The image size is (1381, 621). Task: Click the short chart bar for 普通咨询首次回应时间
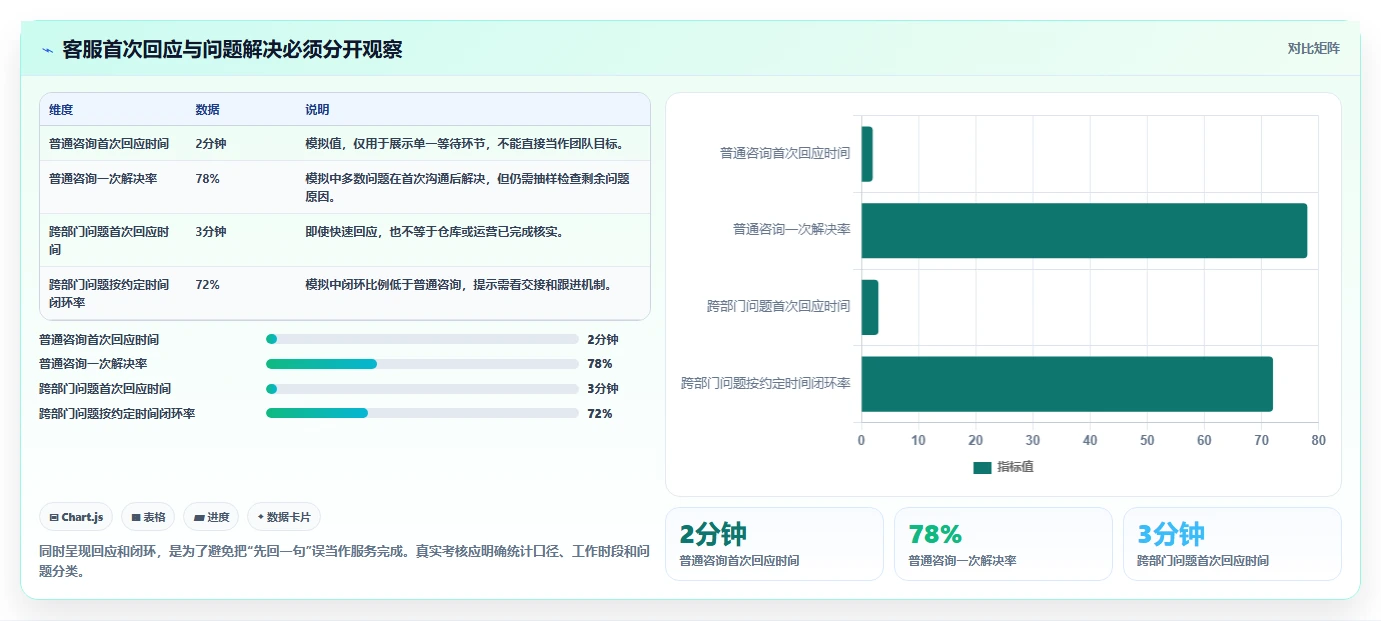tap(867, 154)
